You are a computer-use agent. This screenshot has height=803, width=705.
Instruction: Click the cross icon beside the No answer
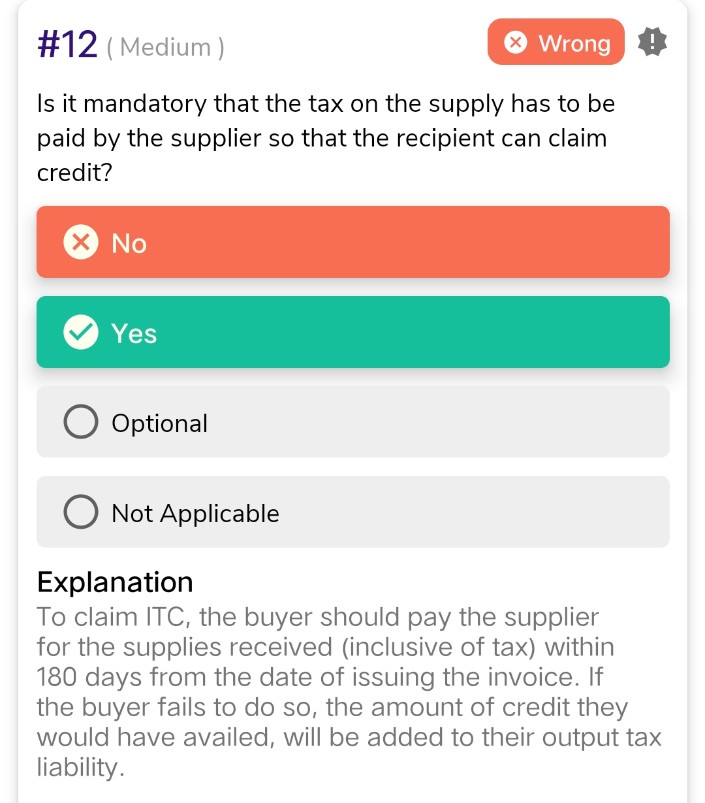81,243
